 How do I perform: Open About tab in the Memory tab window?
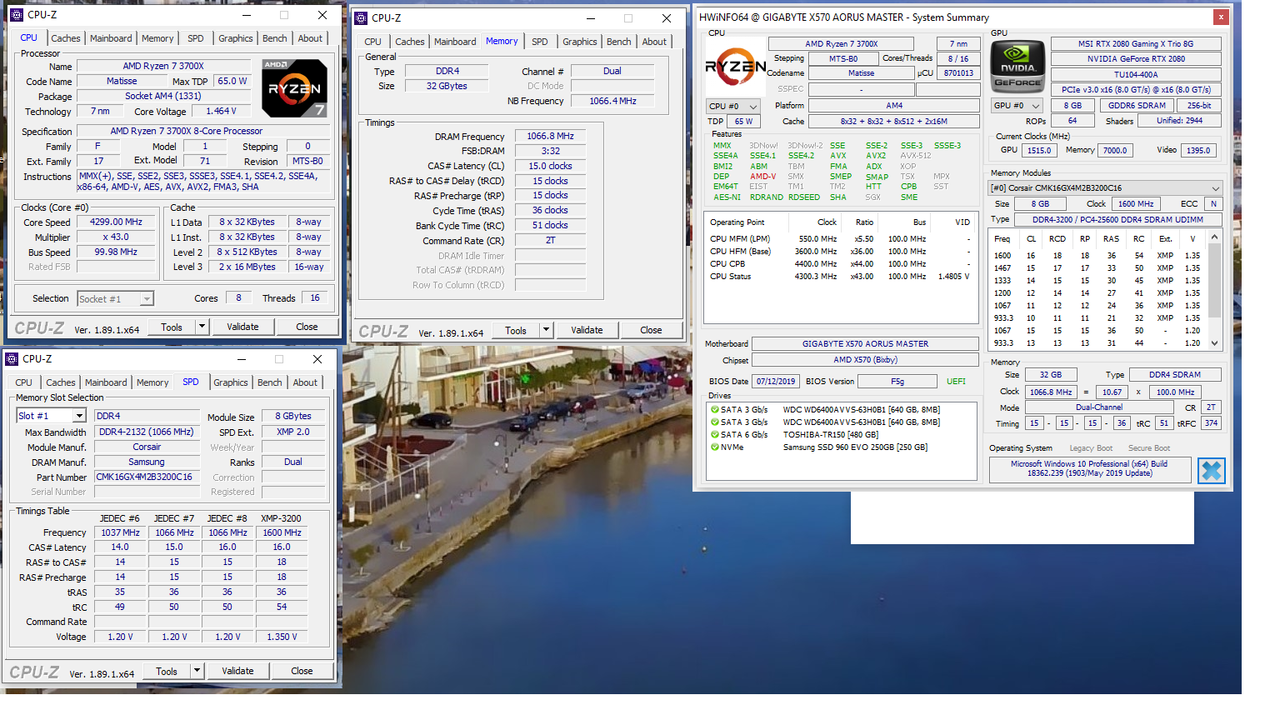click(x=654, y=41)
